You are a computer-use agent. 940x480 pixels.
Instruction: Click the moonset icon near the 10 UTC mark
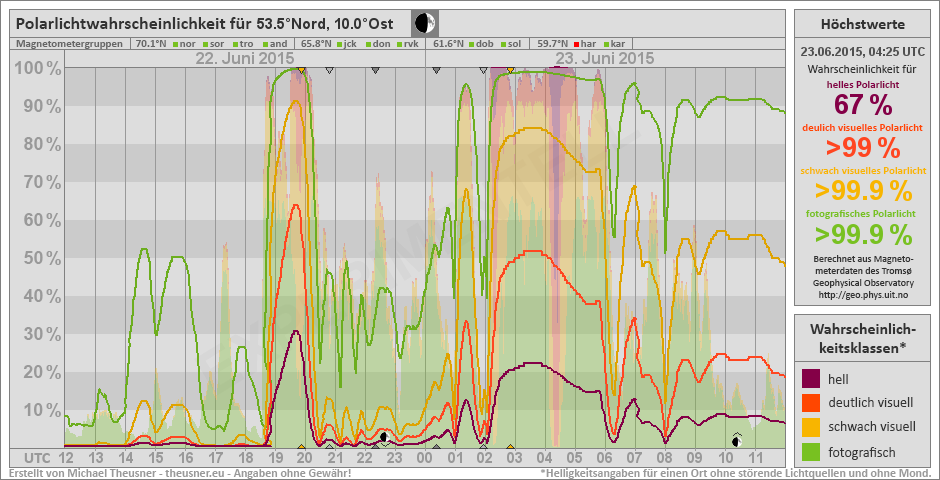(737, 439)
